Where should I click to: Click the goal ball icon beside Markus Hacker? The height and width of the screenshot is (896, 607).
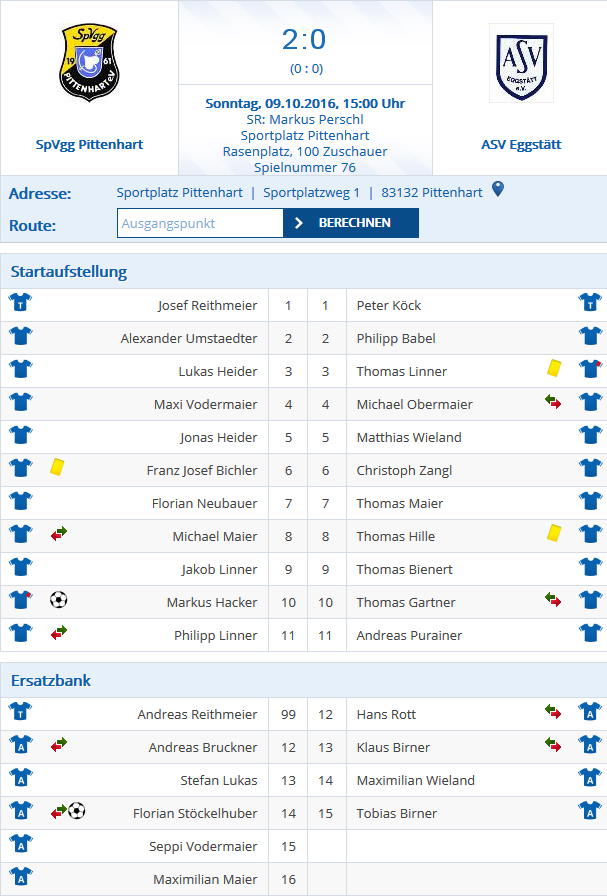point(59,599)
